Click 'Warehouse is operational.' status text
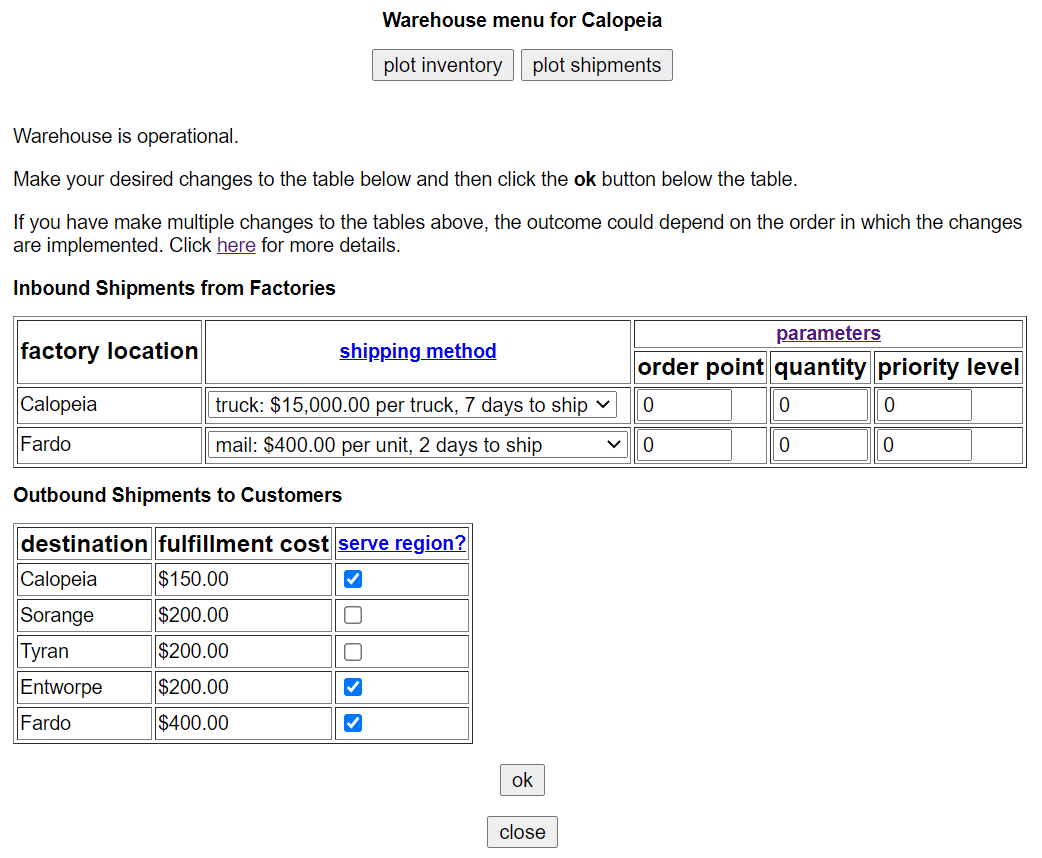The width and height of the screenshot is (1042, 858). tap(126, 136)
